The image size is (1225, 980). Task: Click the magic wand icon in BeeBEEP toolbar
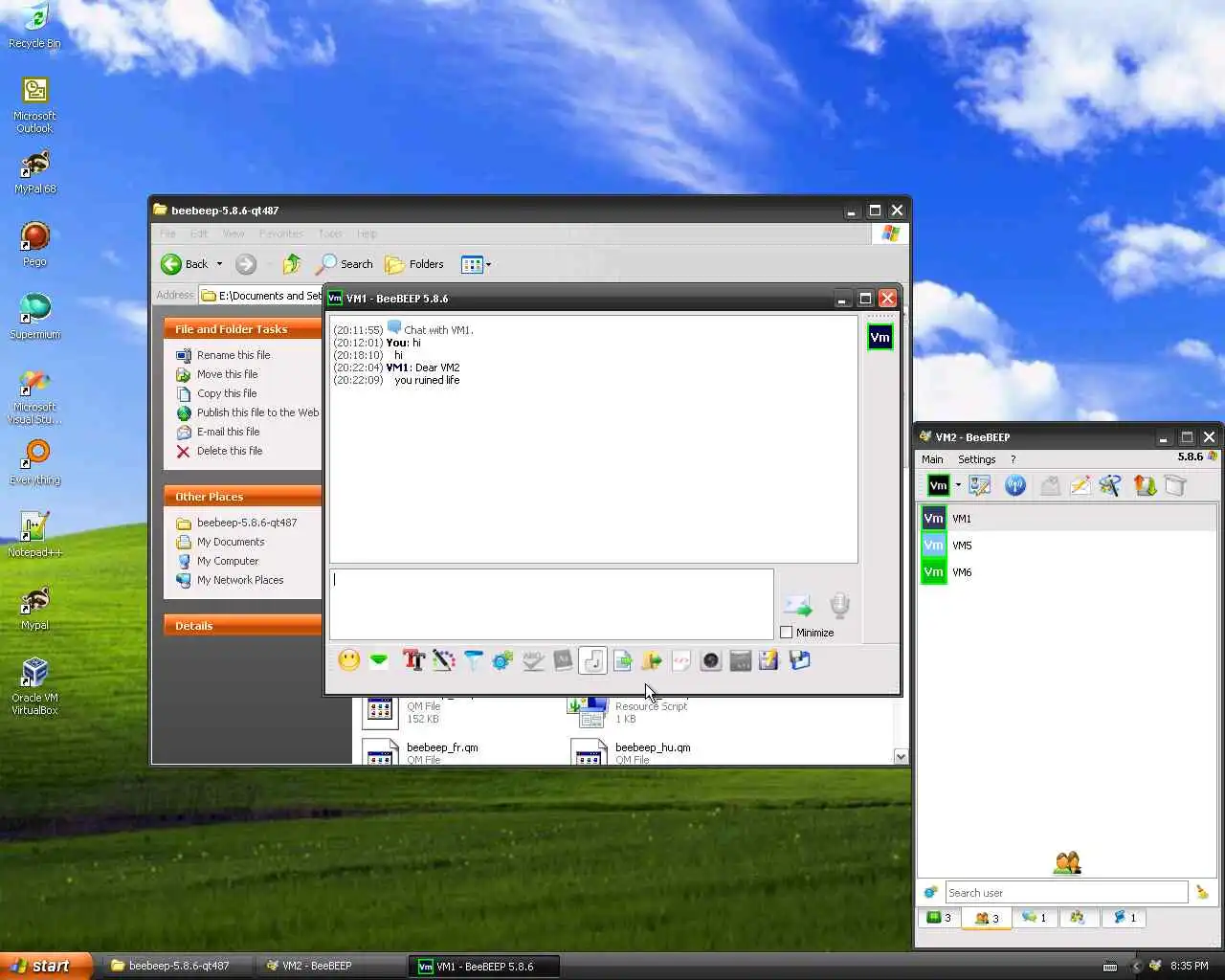tap(1110, 486)
